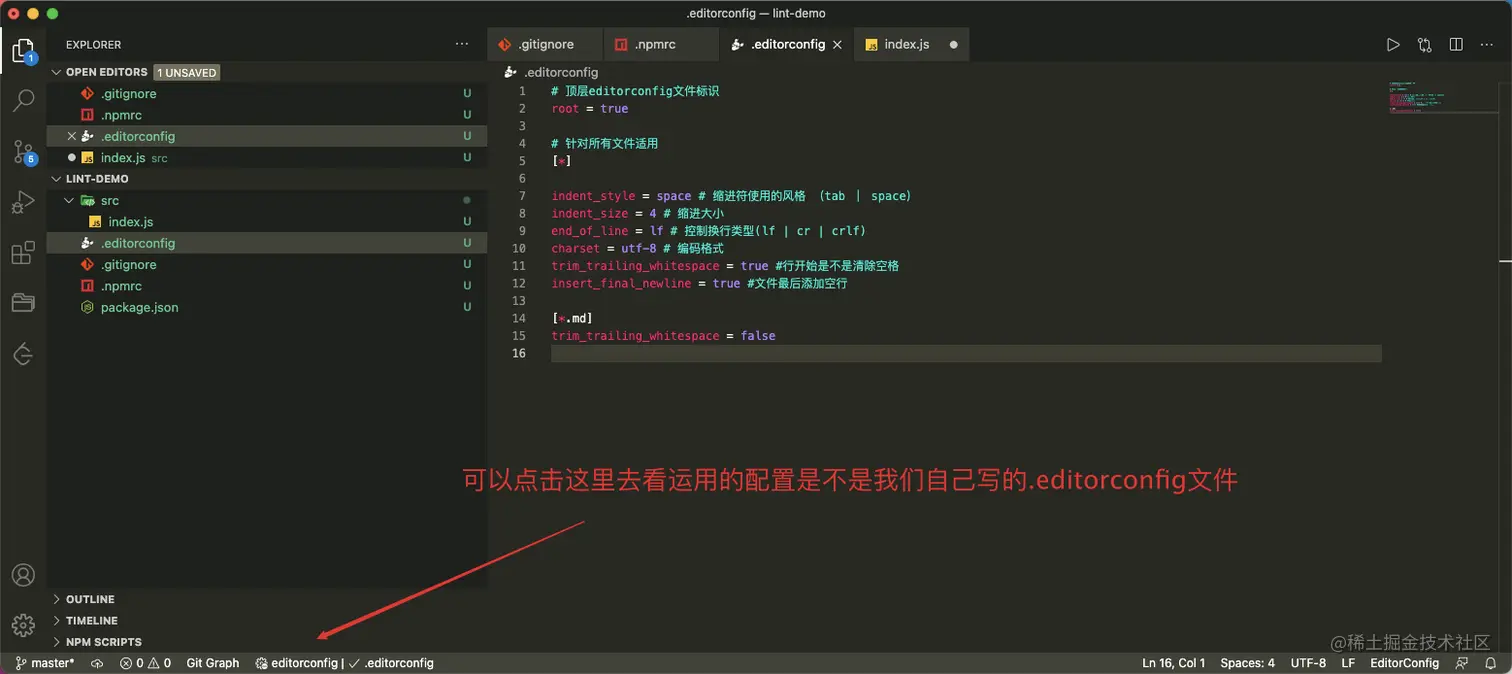Switch to the .gitignore tab
Screen dimensions: 1512x674
(545, 45)
